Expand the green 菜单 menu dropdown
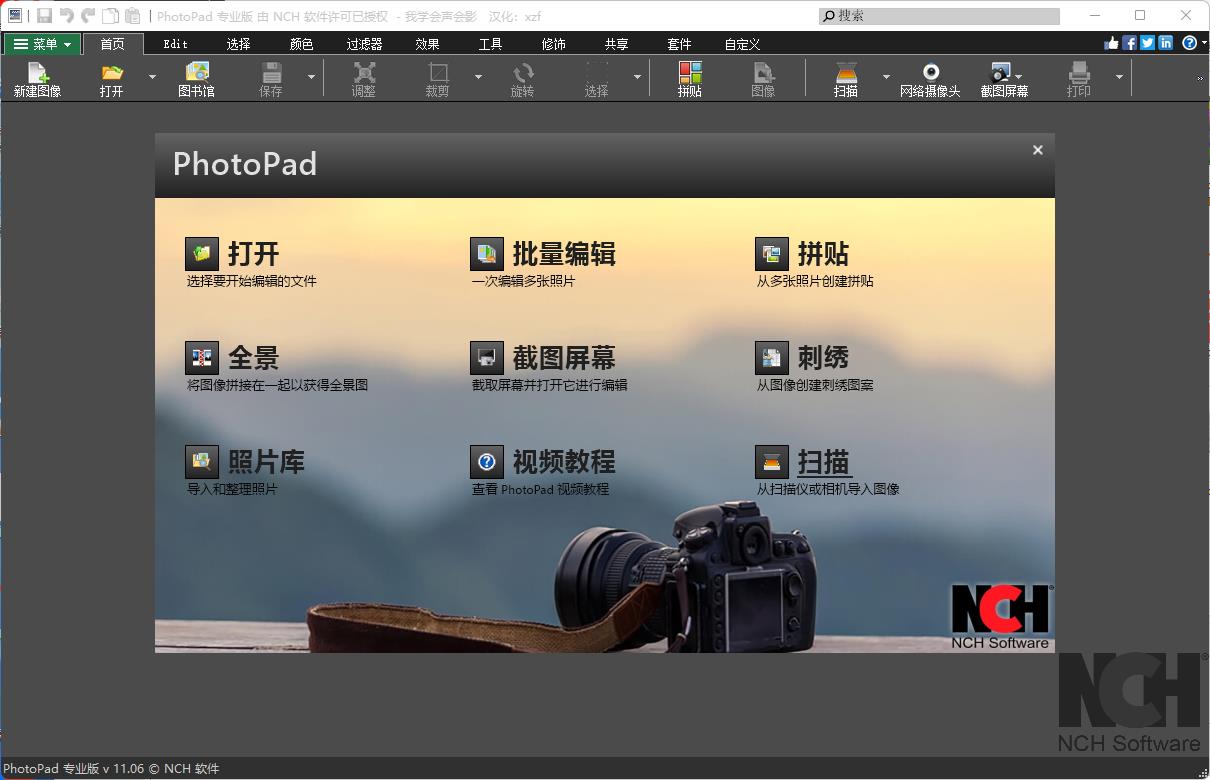 (x=42, y=44)
